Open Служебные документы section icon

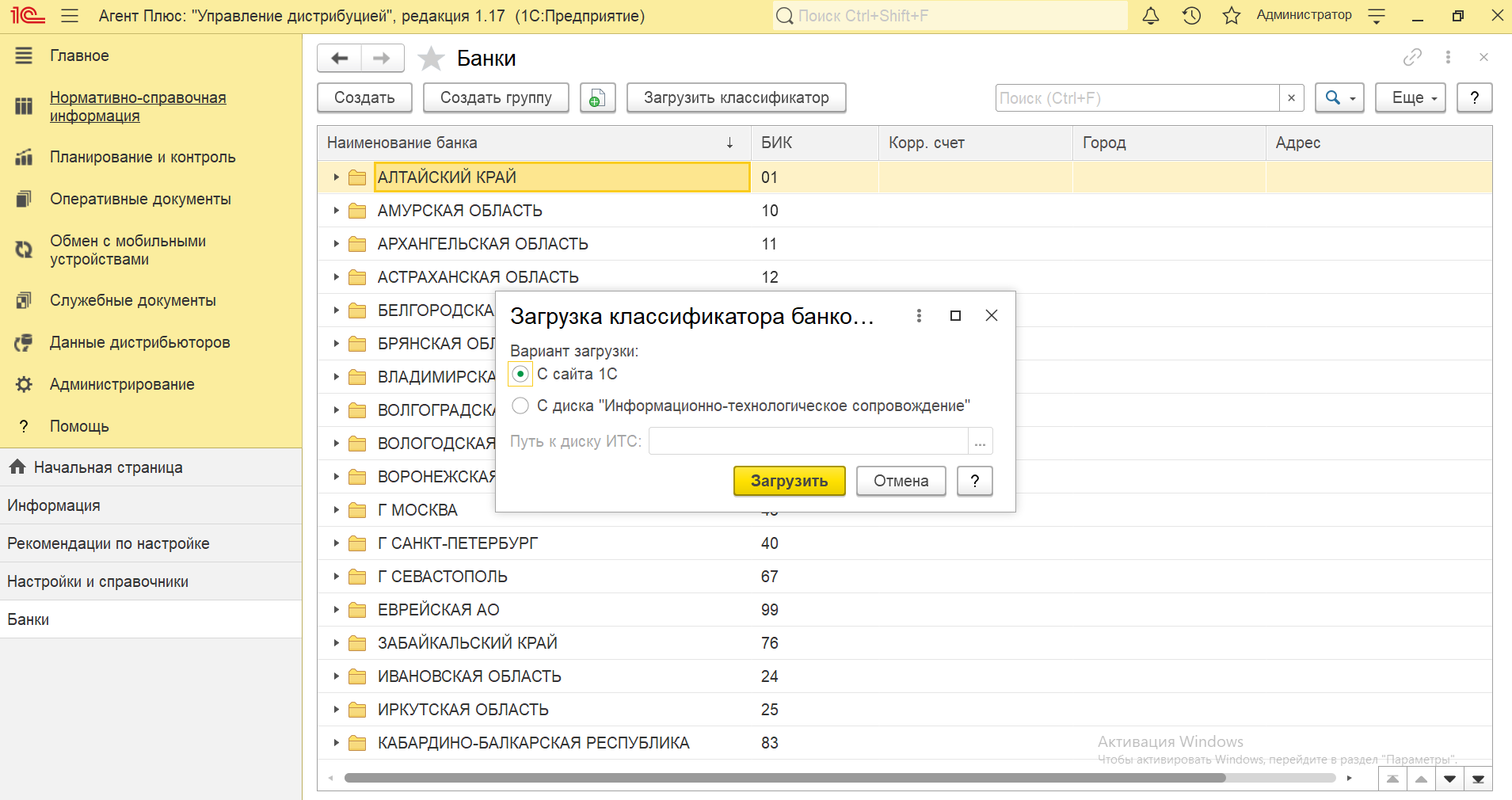click(x=24, y=300)
